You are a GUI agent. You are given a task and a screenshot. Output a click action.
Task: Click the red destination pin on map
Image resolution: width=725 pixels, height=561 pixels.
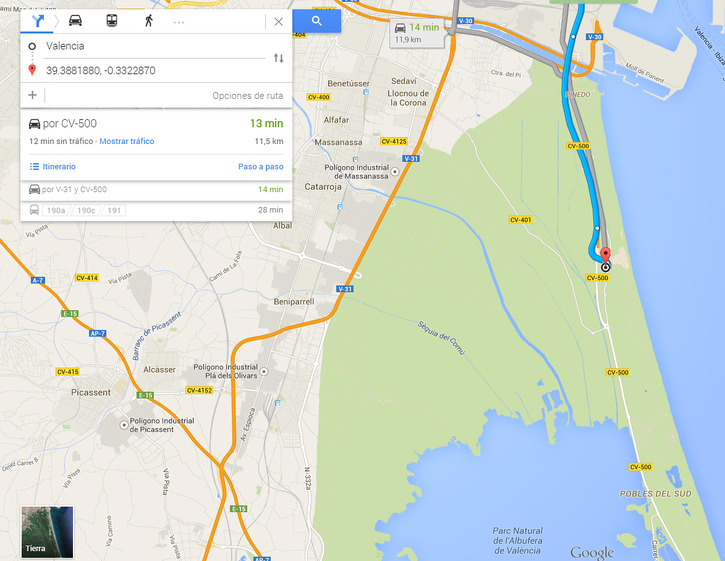click(605, 256)
